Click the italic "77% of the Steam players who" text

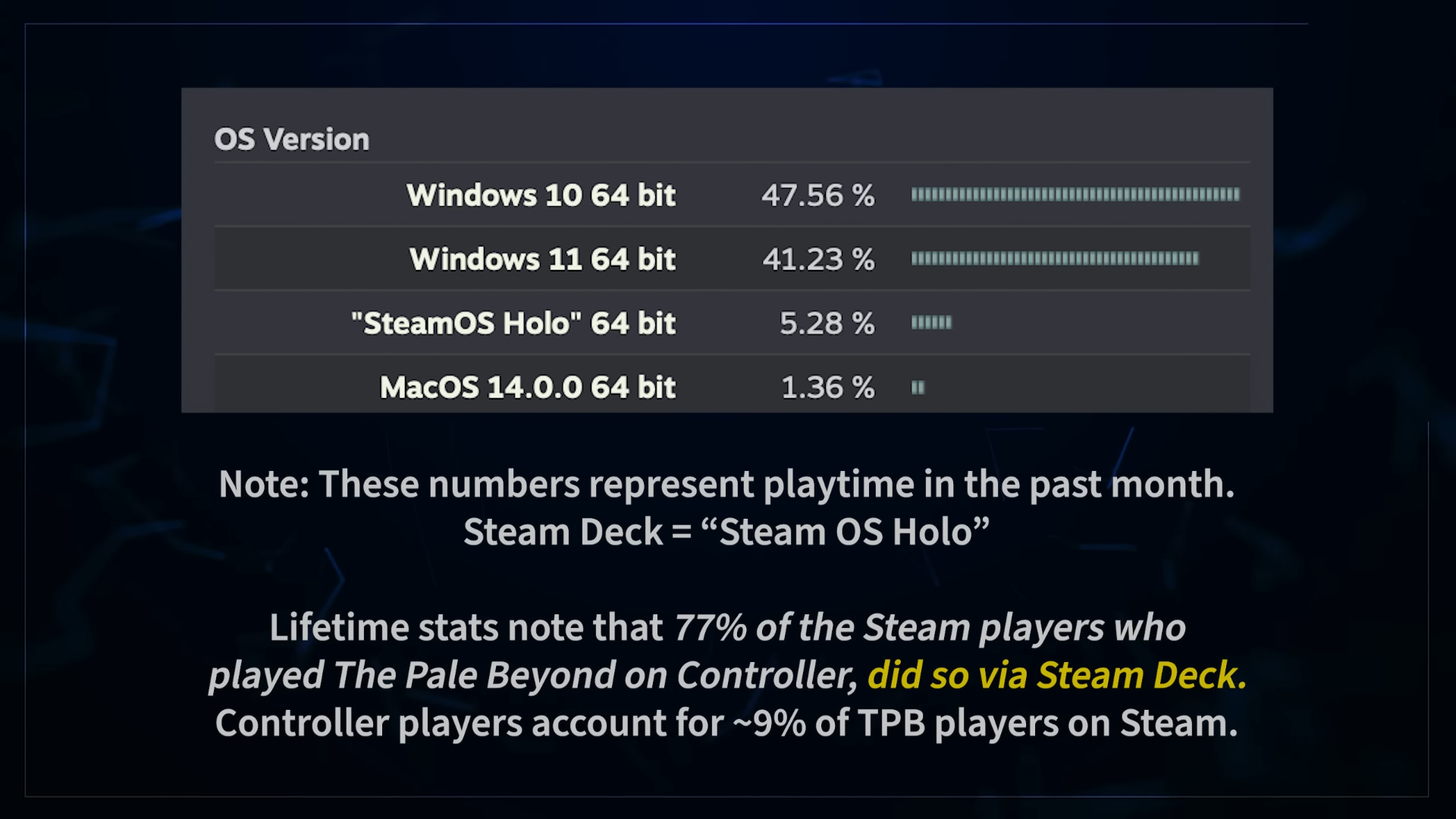point(930,628)
